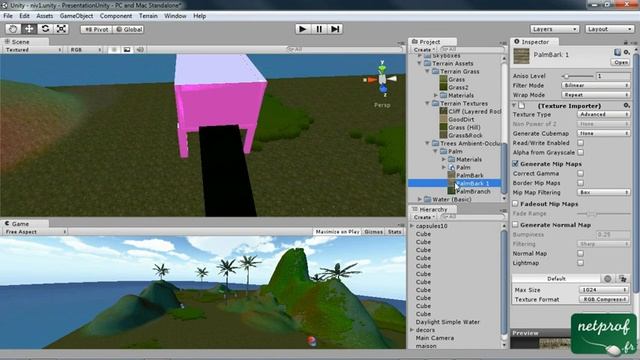Open the Layers dropdown
Image resolution: width=640 pixels, height=360 pixels.
[555, 29]
